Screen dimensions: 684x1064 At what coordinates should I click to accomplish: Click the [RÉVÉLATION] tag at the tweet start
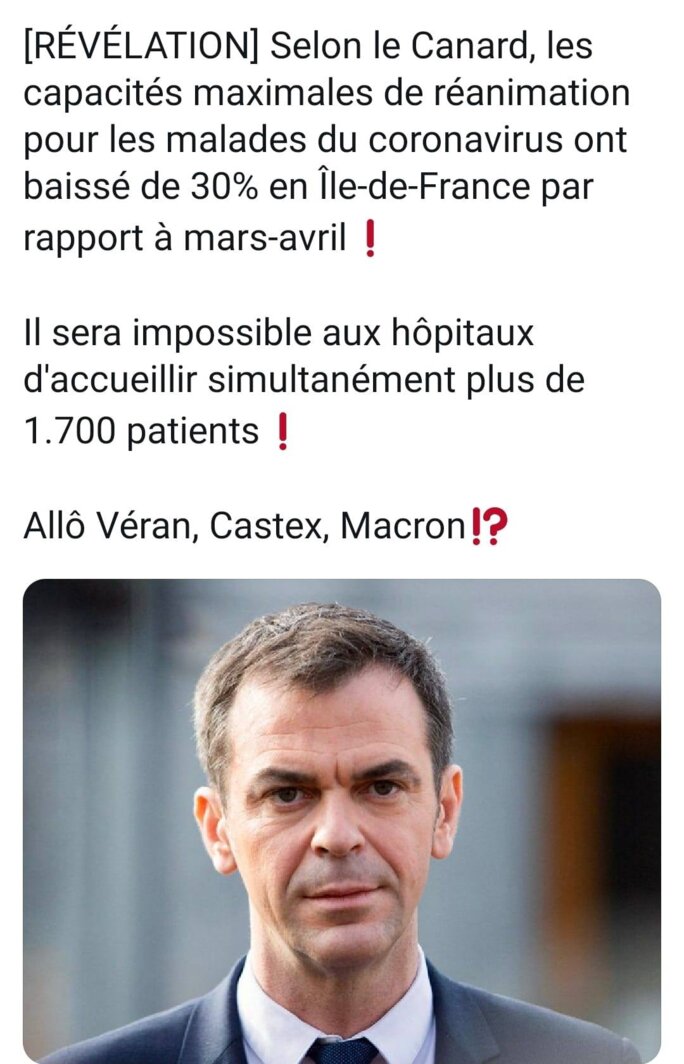tap(141, 46)
